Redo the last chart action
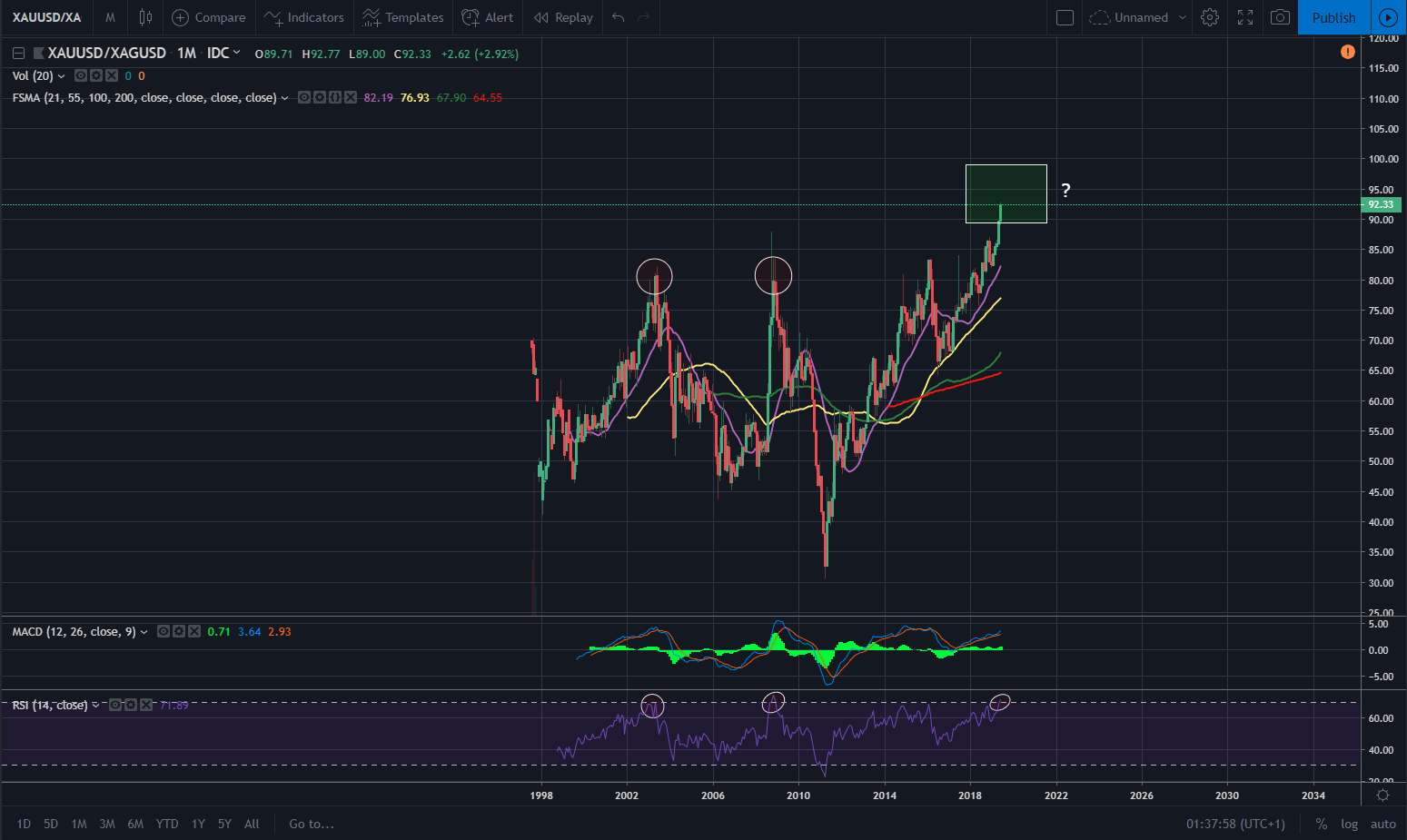This screenshot has height=840, width=1407. 644,17
